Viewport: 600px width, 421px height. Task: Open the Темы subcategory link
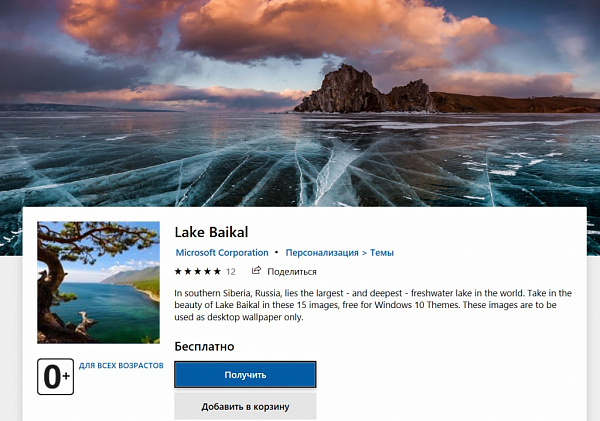[381, 253]
